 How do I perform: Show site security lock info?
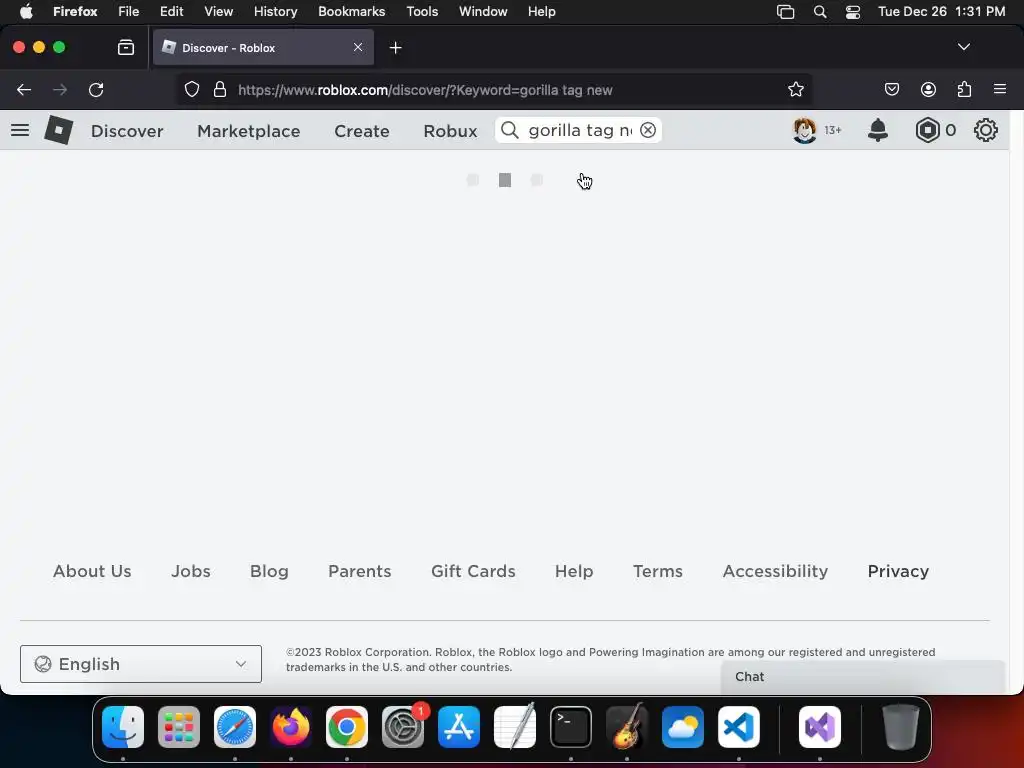(x=220, y=89)
